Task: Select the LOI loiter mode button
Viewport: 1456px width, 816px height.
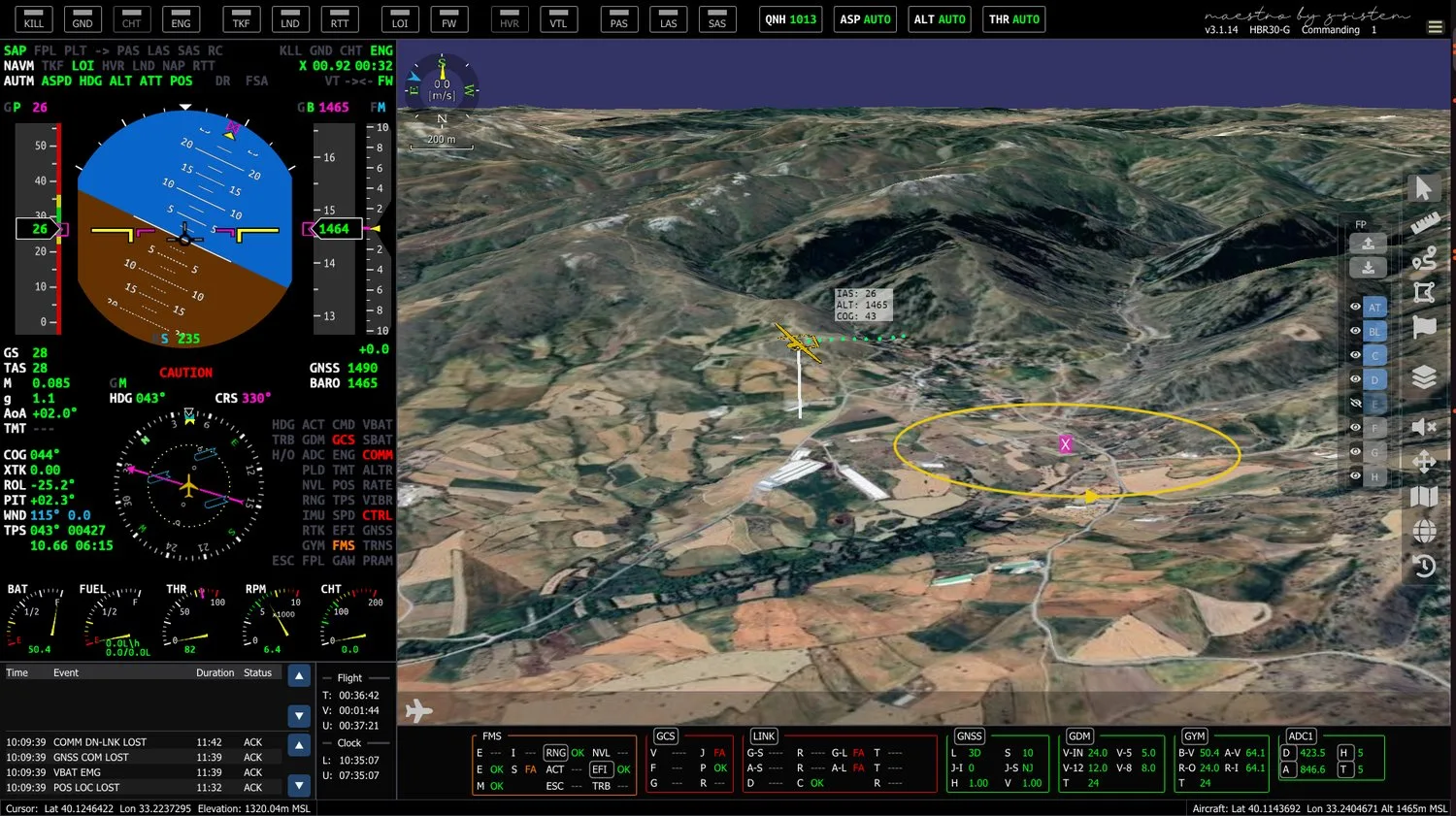Action: [x=400, y=19]
